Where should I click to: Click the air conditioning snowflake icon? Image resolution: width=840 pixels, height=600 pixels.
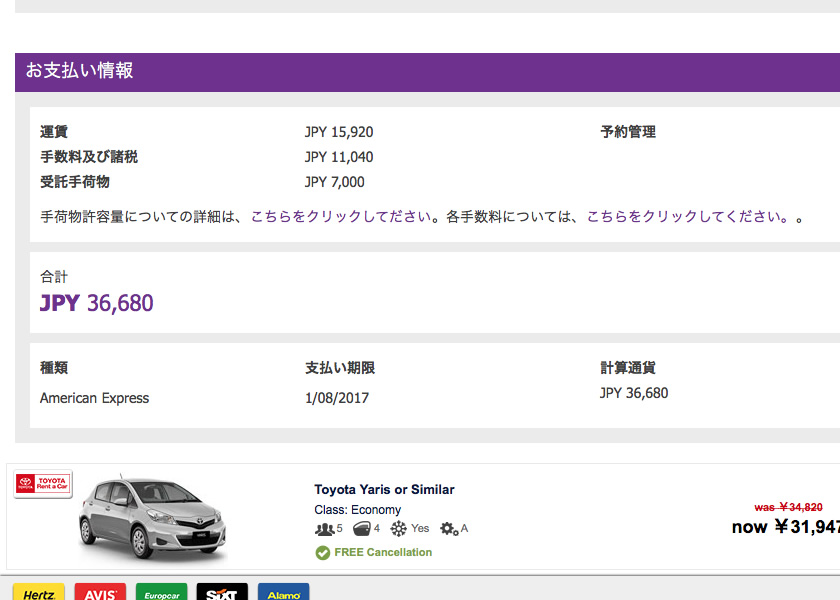(x=398, y=529)
